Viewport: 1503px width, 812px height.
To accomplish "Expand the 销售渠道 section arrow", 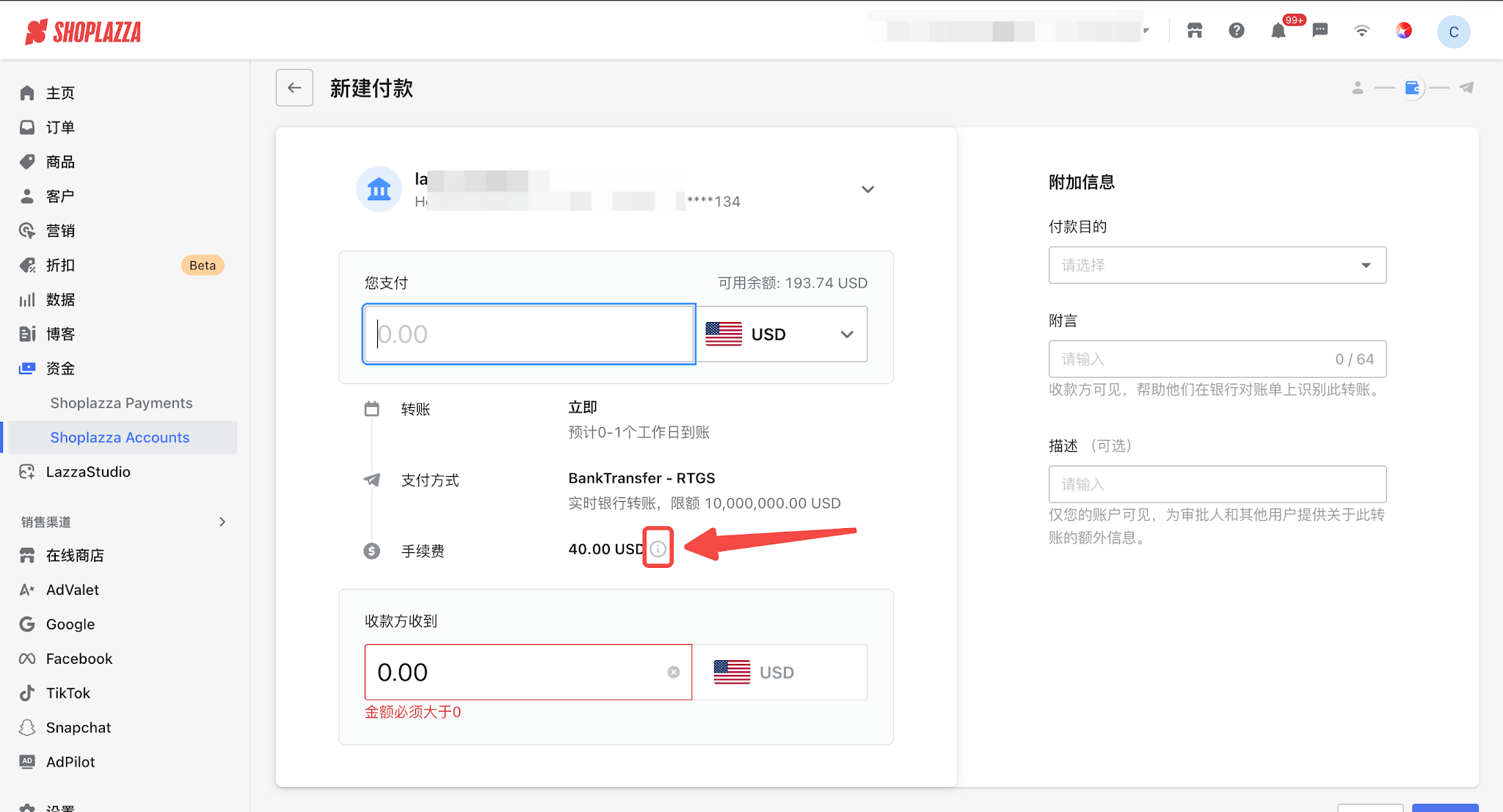I will (222, 522).
